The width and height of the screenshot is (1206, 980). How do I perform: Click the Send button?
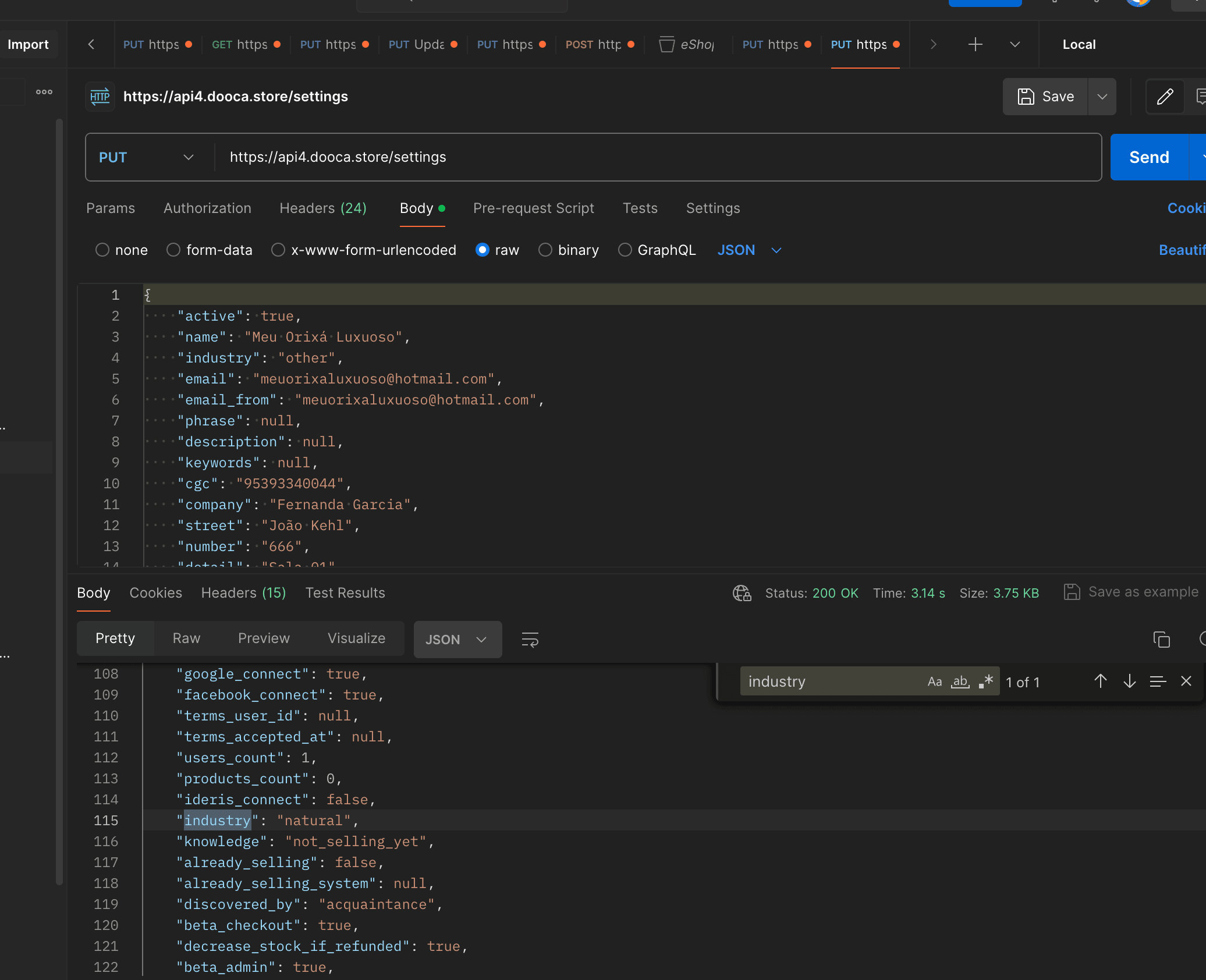click(x=1149, y=158)
